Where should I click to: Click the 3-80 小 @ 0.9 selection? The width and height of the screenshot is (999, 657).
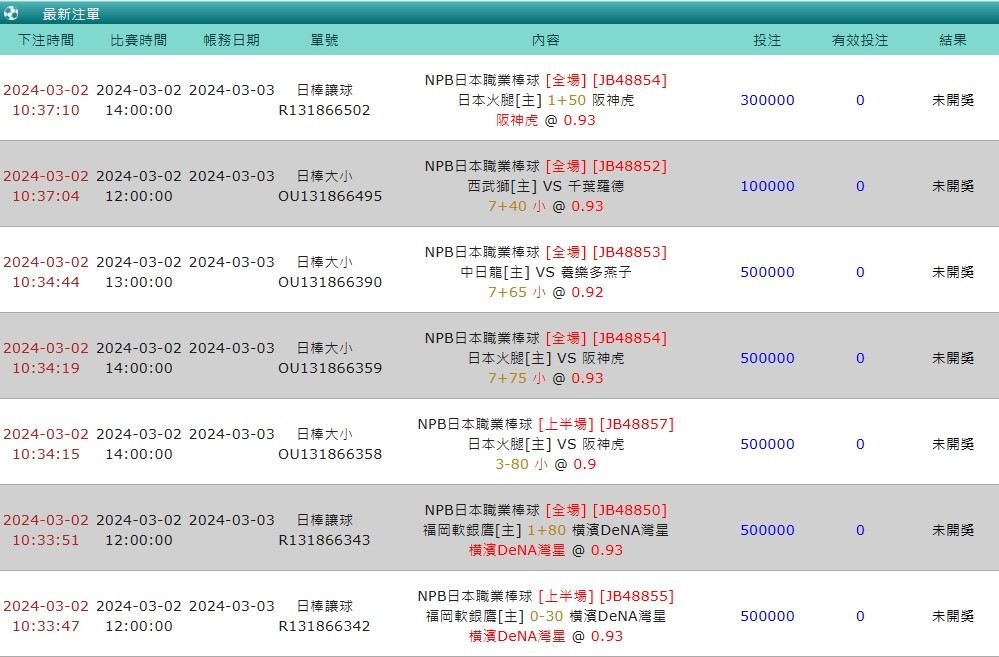[546, 465]
